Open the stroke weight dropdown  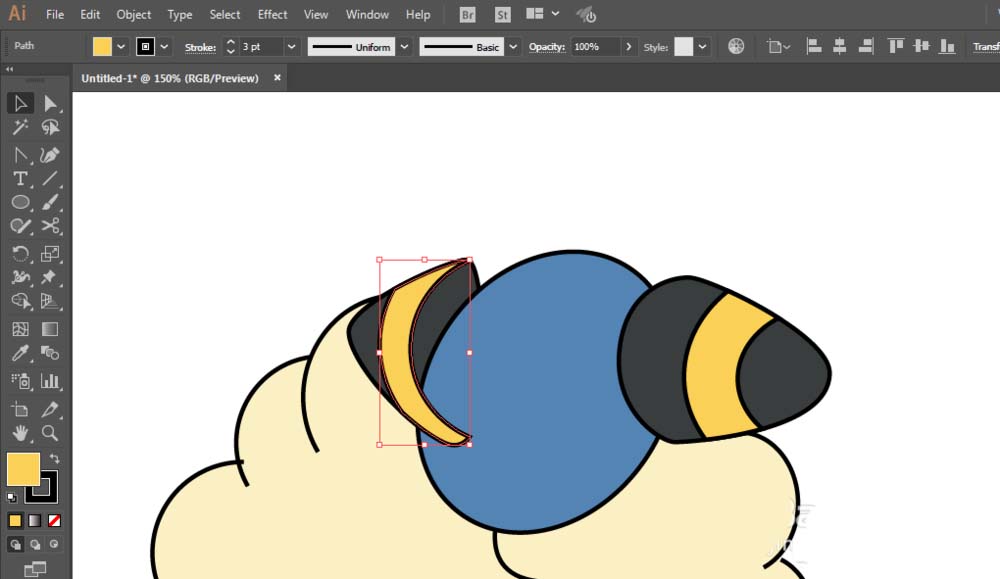[291, 47]
